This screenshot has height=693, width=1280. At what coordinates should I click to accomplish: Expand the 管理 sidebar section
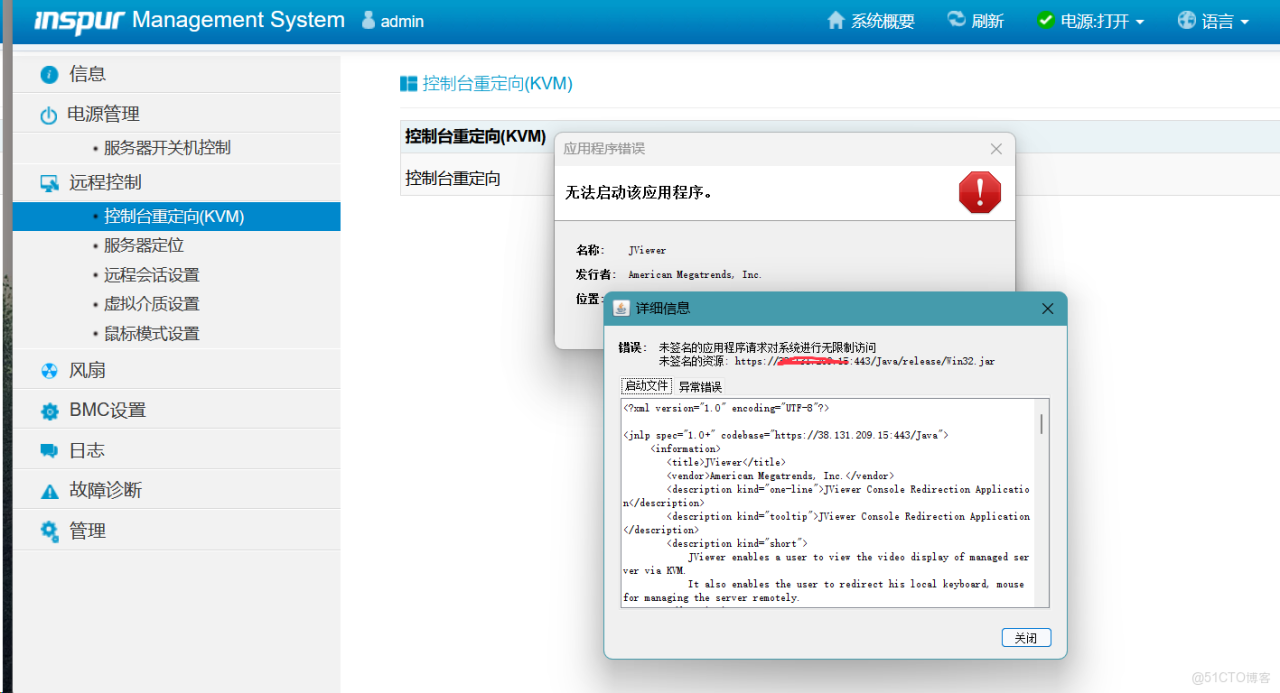point(87,531)
